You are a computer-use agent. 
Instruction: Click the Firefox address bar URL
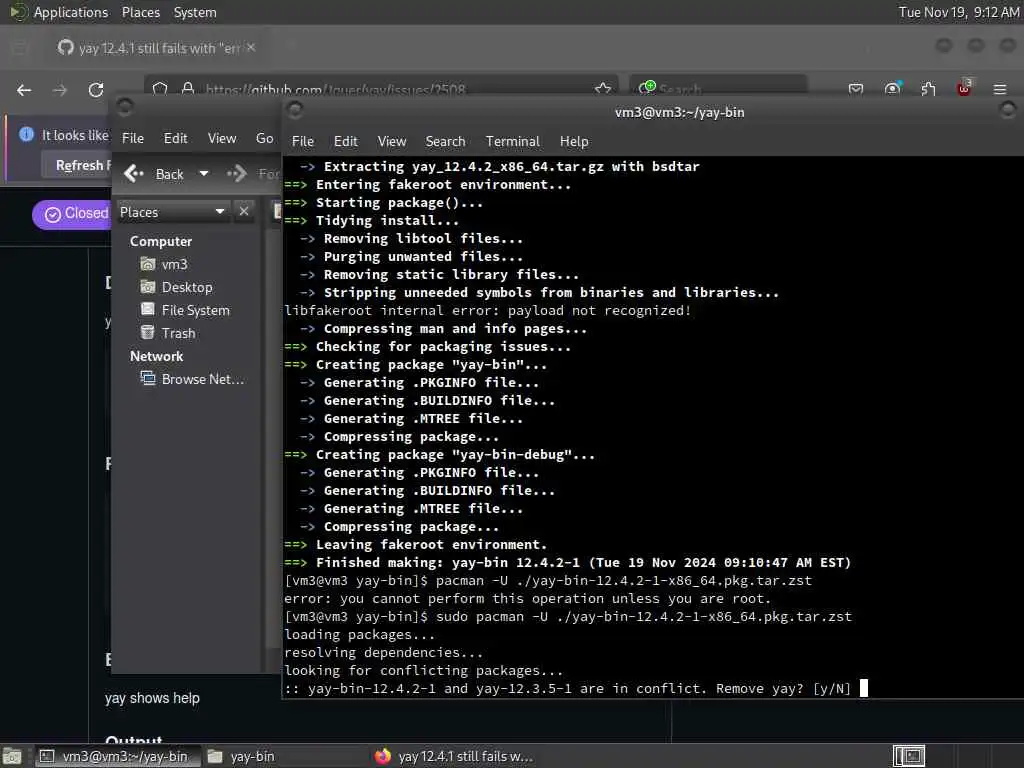335,89
